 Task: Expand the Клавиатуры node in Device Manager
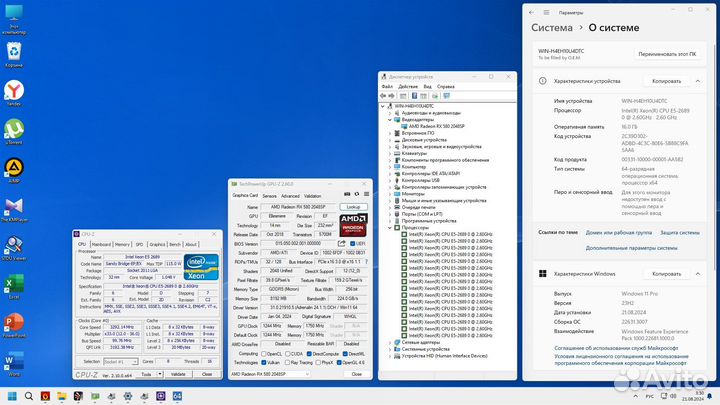[x=390, y=153]
